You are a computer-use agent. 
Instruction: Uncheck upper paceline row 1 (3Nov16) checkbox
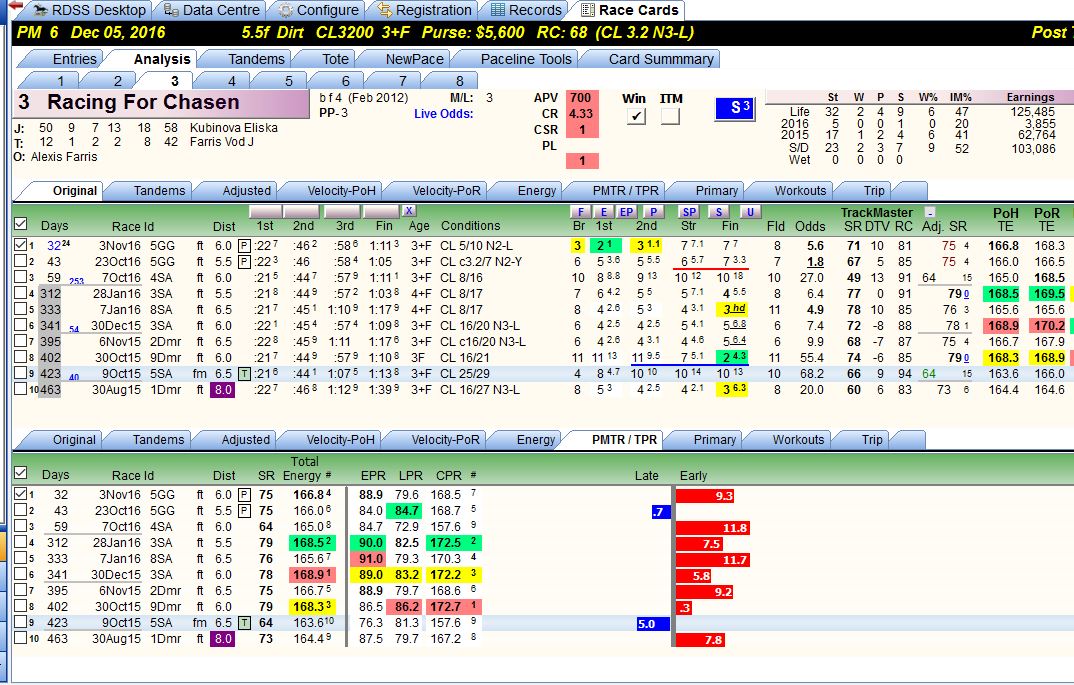pyautogui.click(x=21, y=245)
